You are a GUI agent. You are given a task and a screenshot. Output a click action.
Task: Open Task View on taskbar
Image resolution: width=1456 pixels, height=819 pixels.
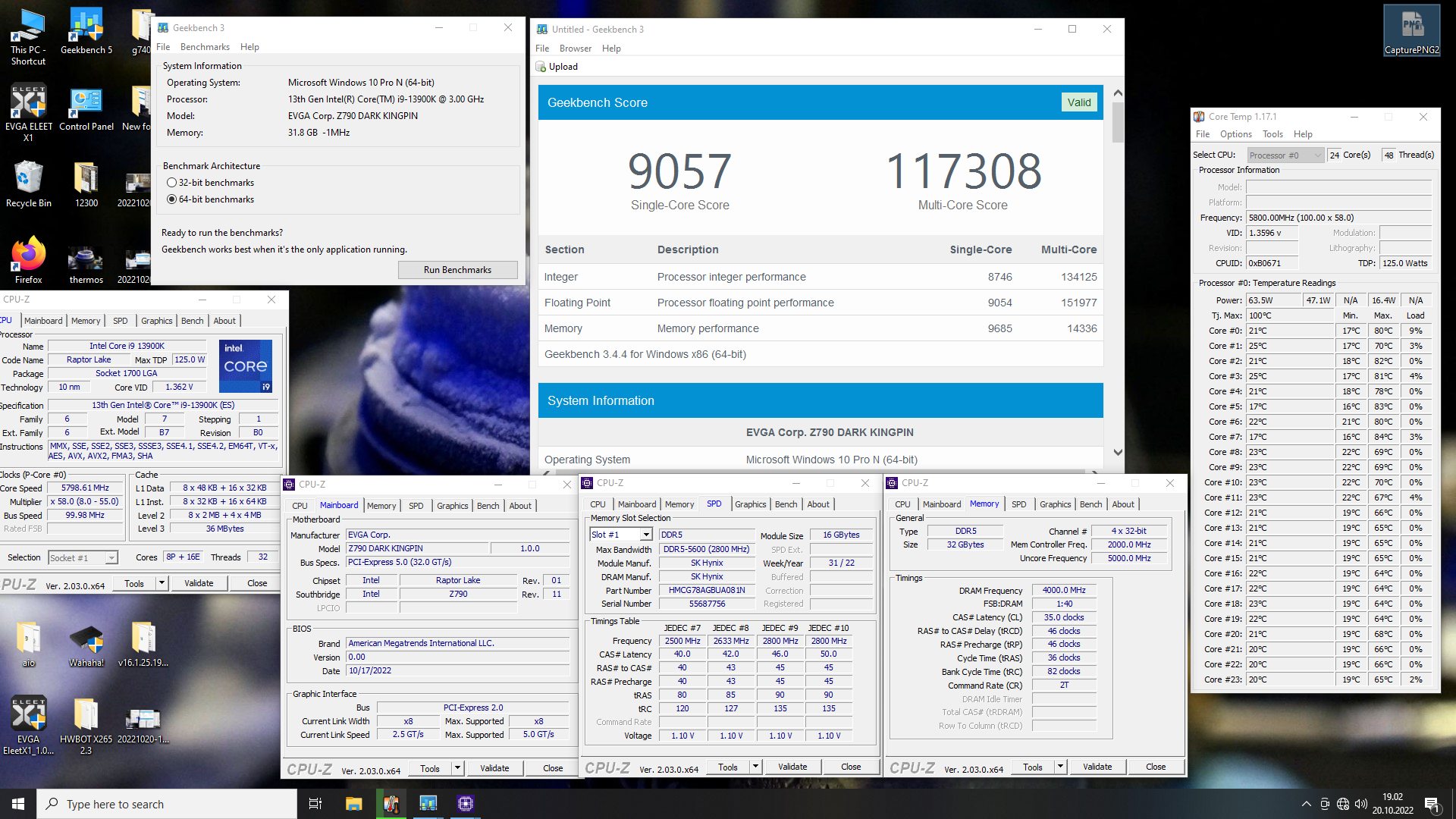point(315,804)
